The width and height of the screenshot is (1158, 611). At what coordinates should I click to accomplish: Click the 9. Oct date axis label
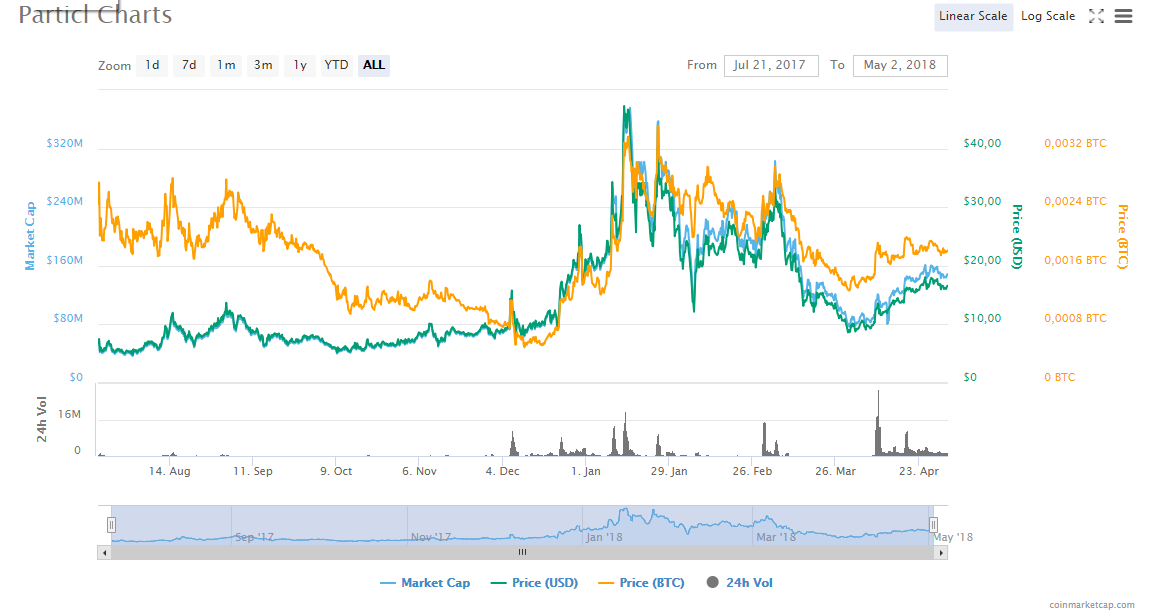click(x=336, y=471)
